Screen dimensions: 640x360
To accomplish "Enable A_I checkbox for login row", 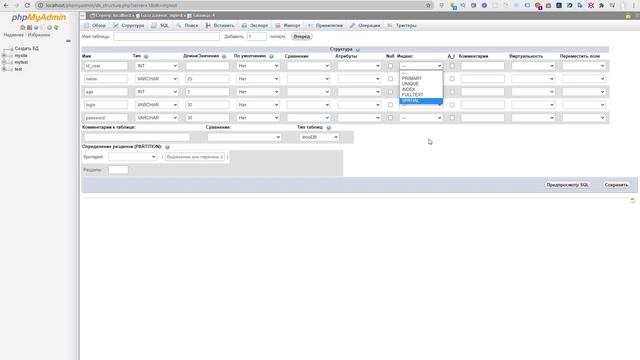I will coord(452,105).
